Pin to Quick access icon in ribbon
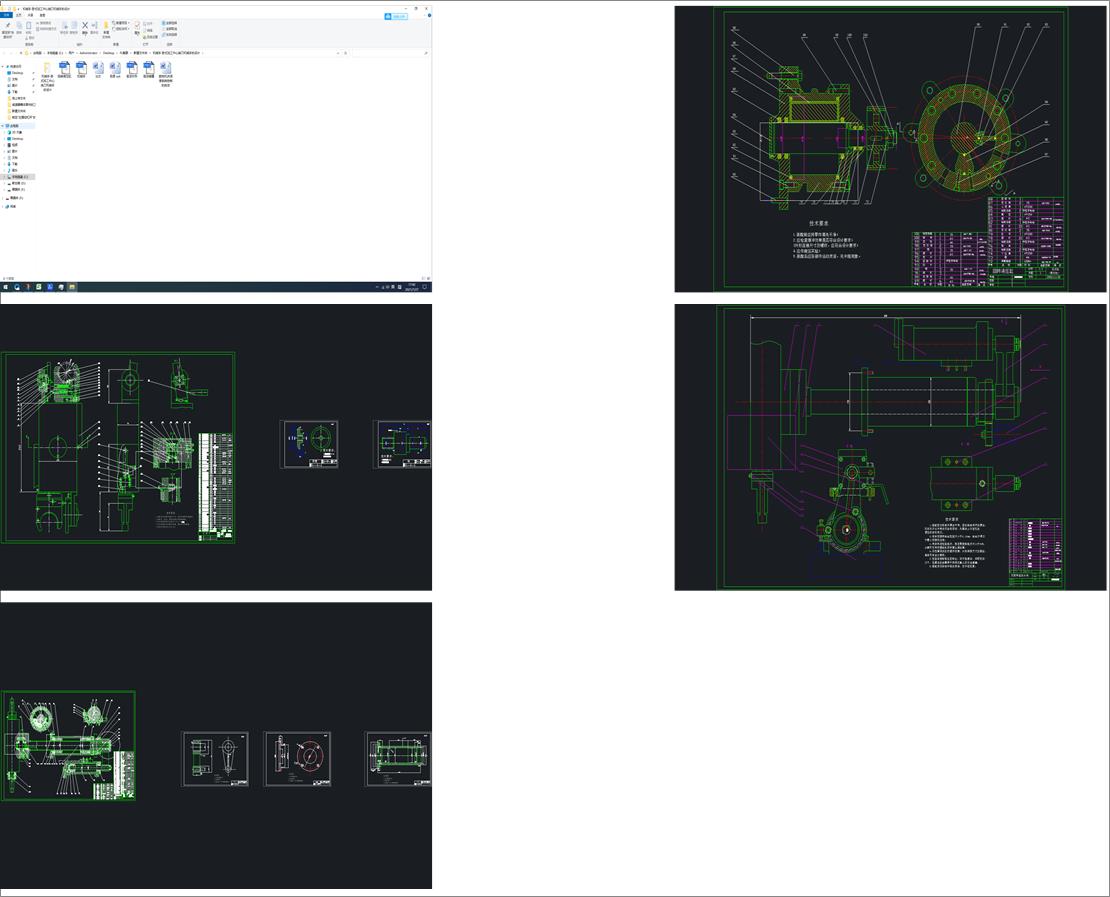This screenshot has height=897, width=1110. coord(7,27)
